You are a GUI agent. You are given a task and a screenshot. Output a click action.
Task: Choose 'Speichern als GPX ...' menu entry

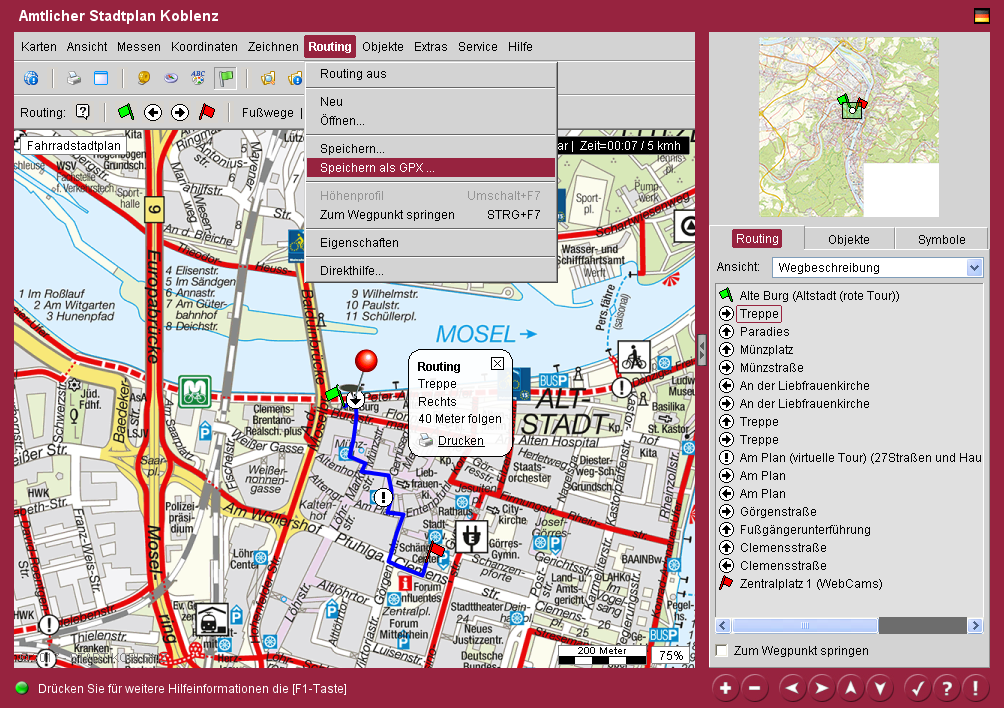tap(377, 168)
